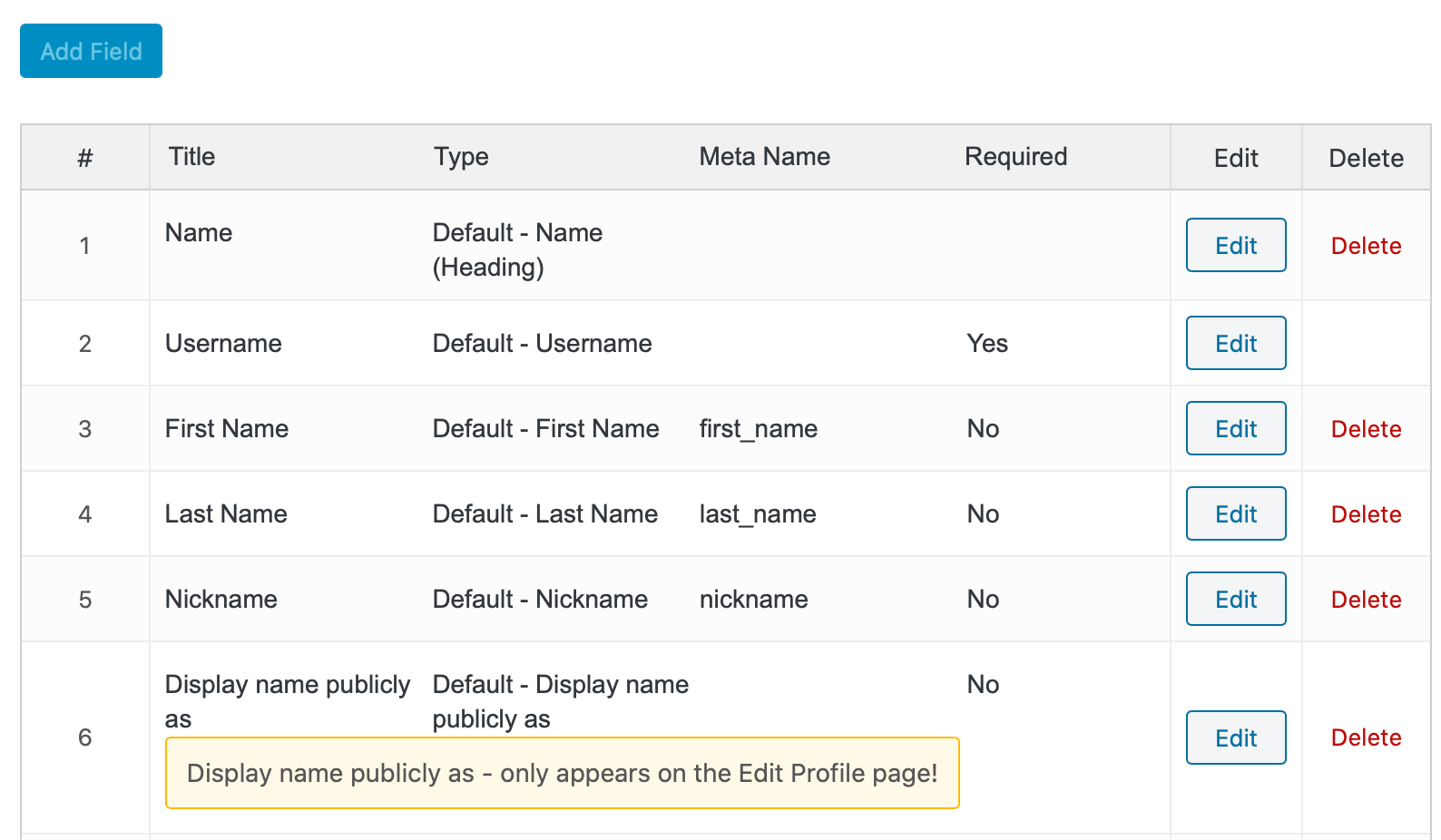
Task: Click the No required value for Display name
Action: coord(983,684)
